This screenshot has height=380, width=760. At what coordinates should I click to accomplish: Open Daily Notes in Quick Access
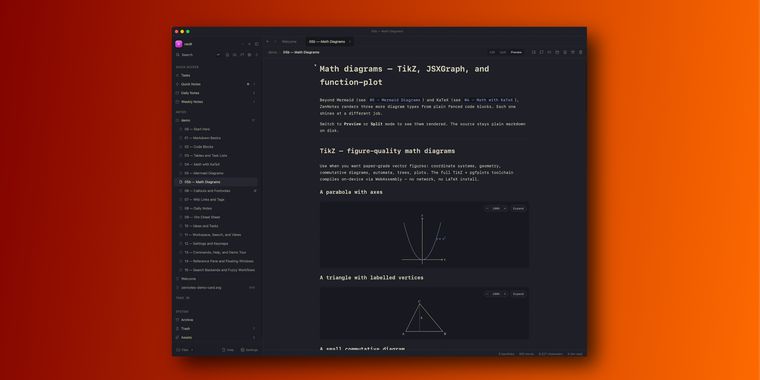click(x=216, y=93)
